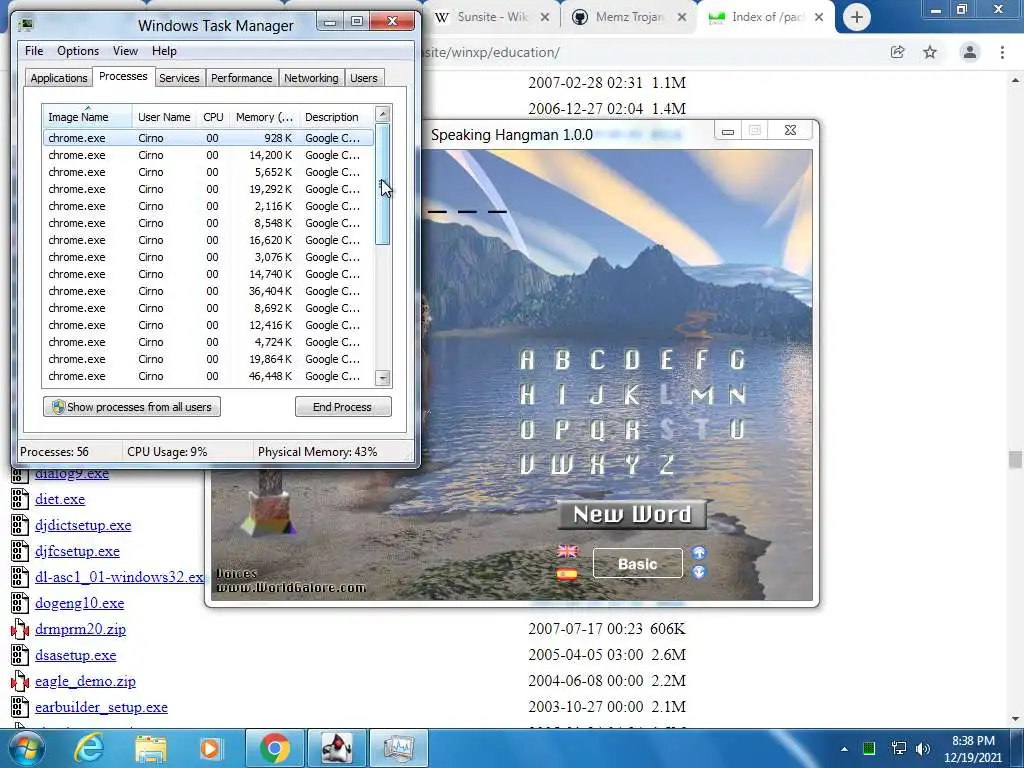Guess the letter K in Hangman
The height and width of the screenshot is (768, 1024).
tap(632, 395)
